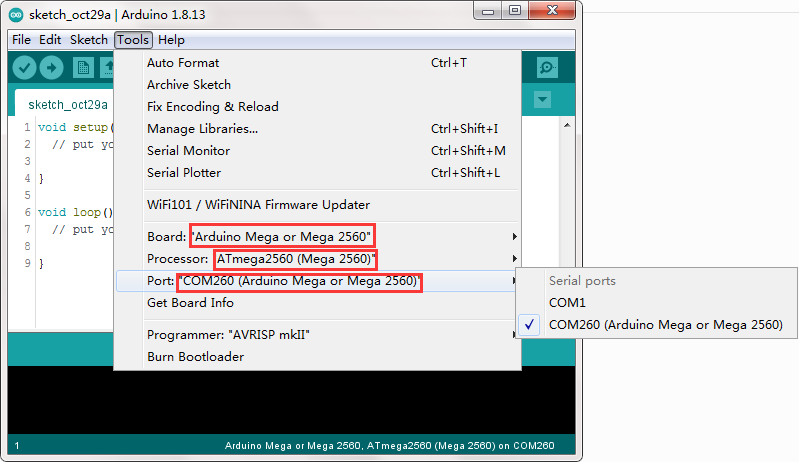Screen dimensions: 799x462
Task: Open the Serial Monitor magnifier icon
Action: pyautogui.click(x=547, y=67)
